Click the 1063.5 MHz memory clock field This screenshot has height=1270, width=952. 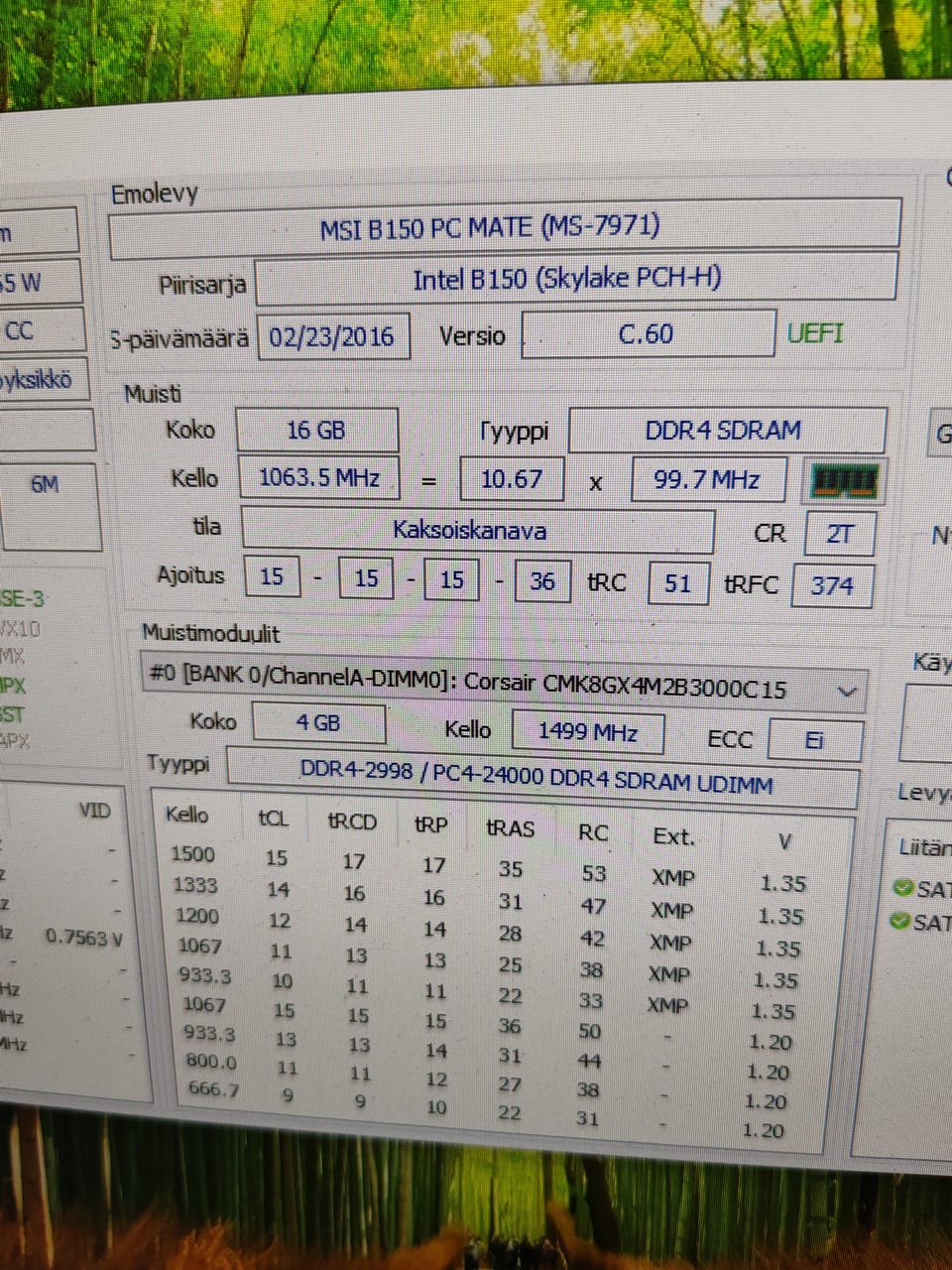click(319, 477)
